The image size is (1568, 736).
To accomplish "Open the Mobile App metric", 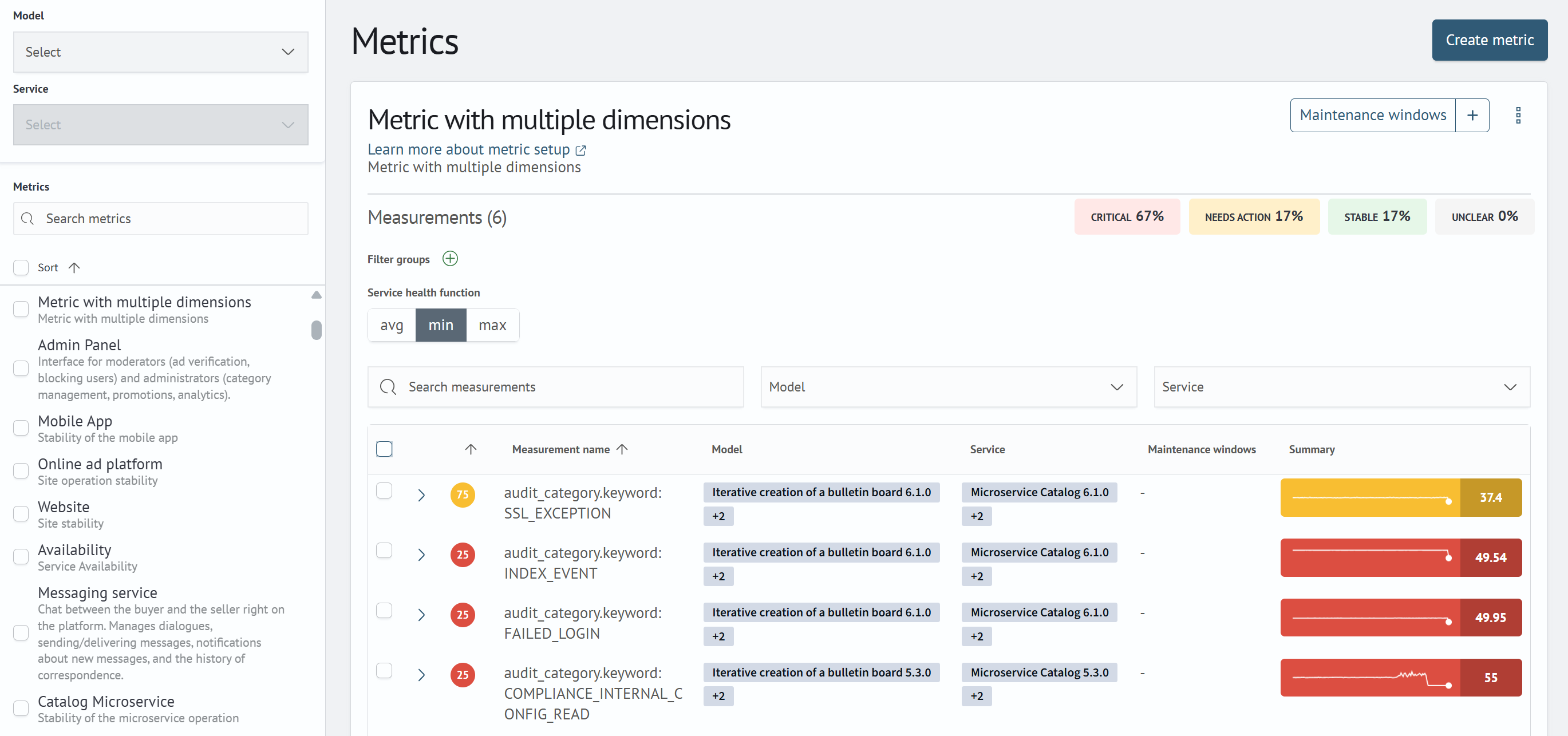I will (75, 421).
